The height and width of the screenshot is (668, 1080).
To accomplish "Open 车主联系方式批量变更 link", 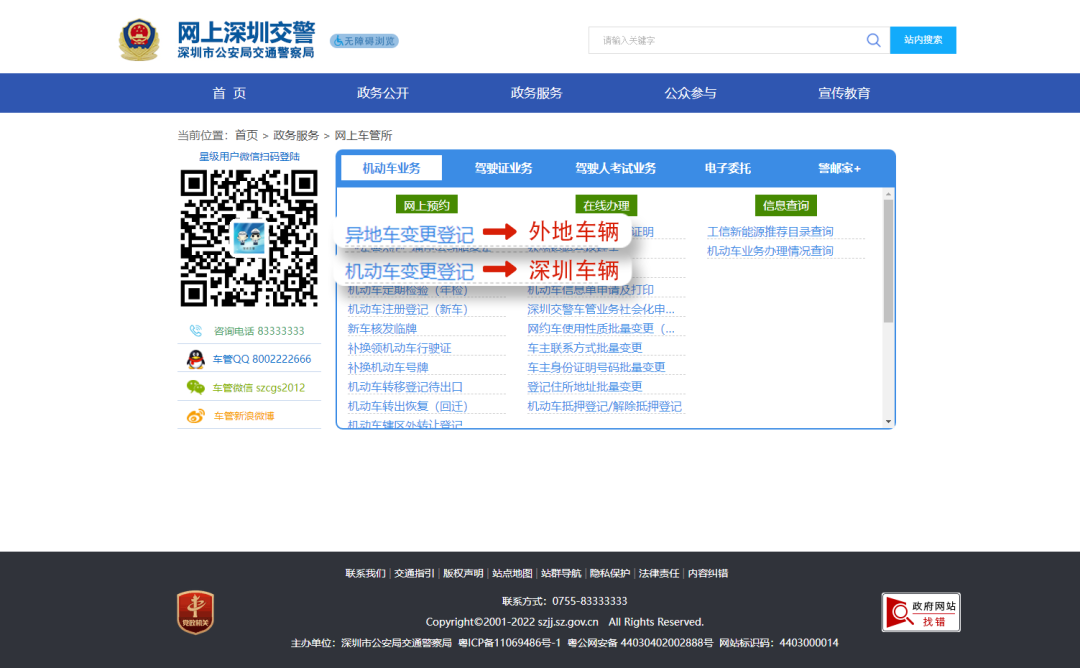I will click(585, 348).
